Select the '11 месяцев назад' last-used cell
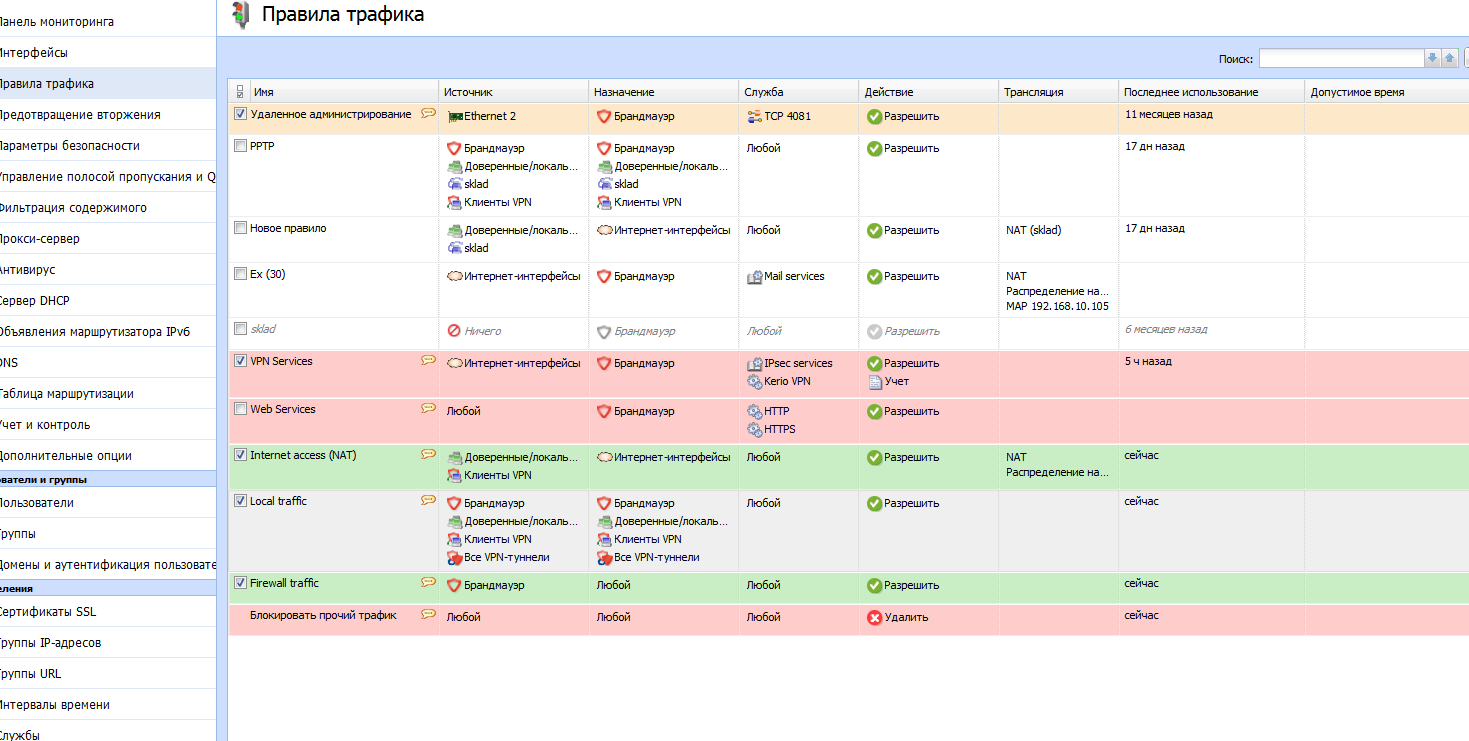This screenshot has height=741, width=1469. (x=1169, y=114)
